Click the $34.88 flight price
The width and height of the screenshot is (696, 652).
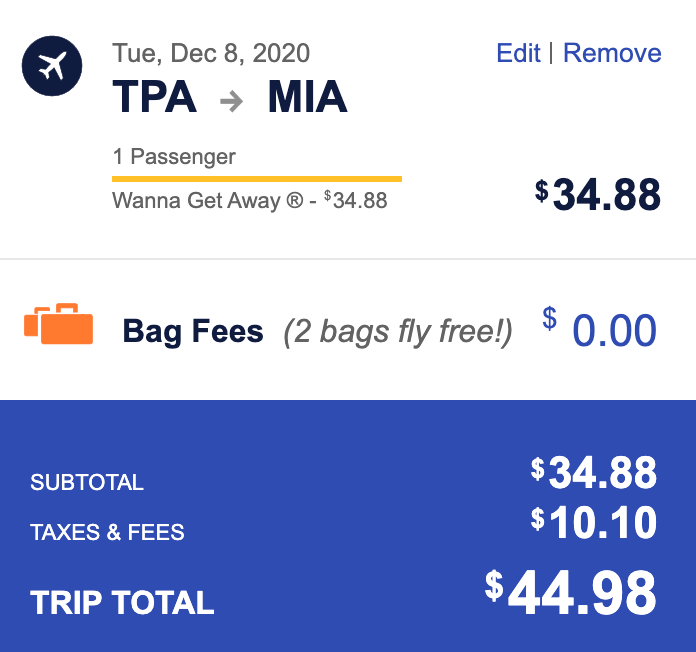click(x=598, y=194)
